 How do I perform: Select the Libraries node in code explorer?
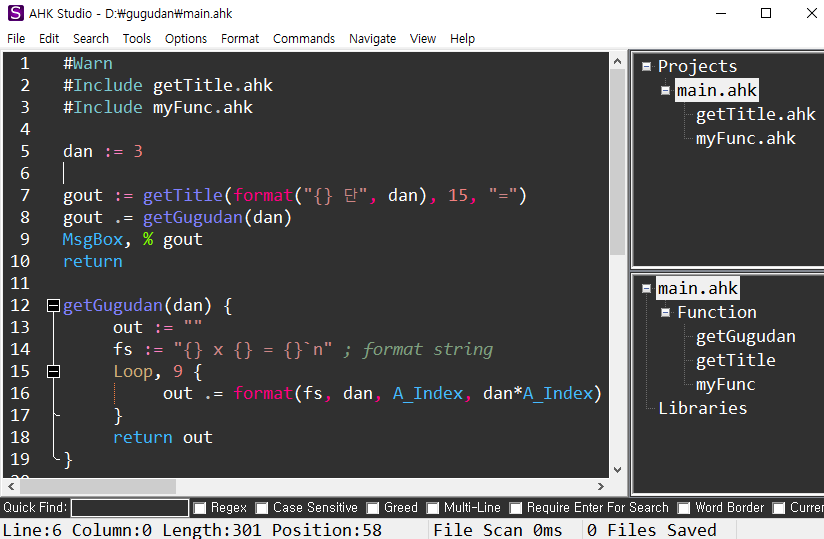point(702,409)
